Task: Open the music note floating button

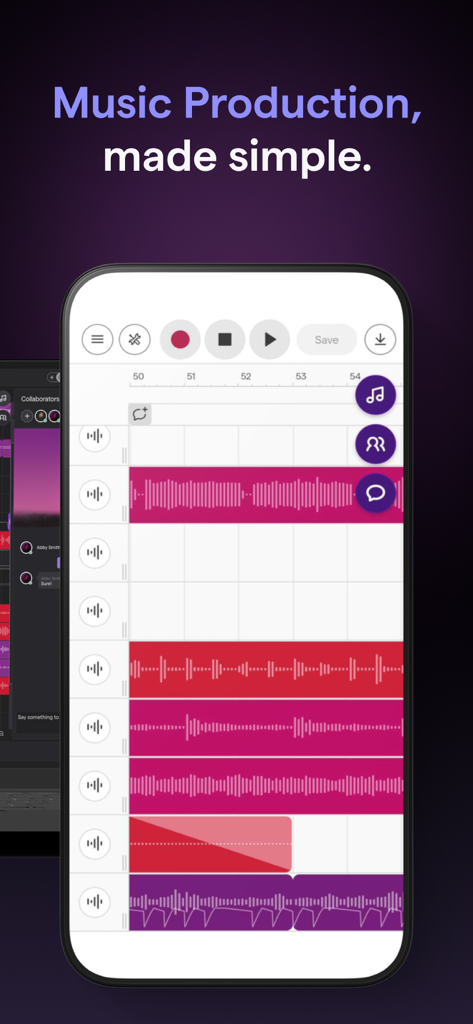Action: click(376, 395)
